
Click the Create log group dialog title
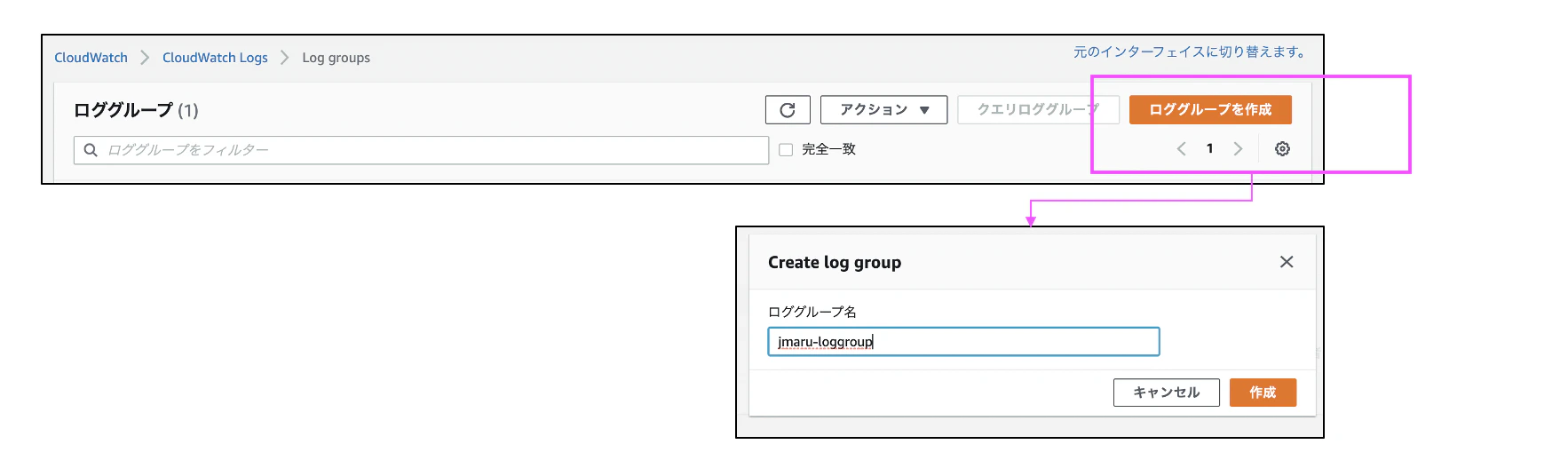[x=835, y=263]
